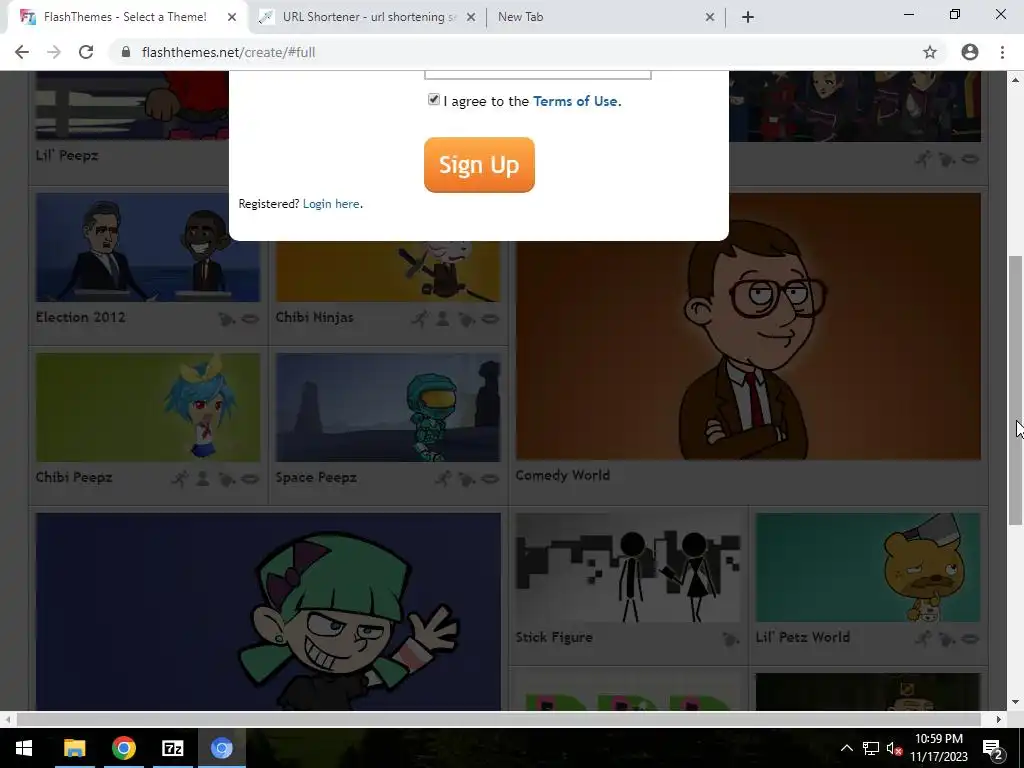Reload the current page

point(86,52)
